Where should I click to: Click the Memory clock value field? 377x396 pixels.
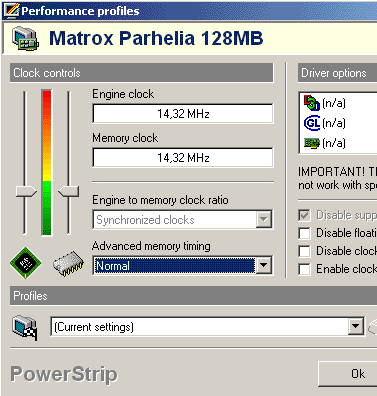(x=183, y=157)
